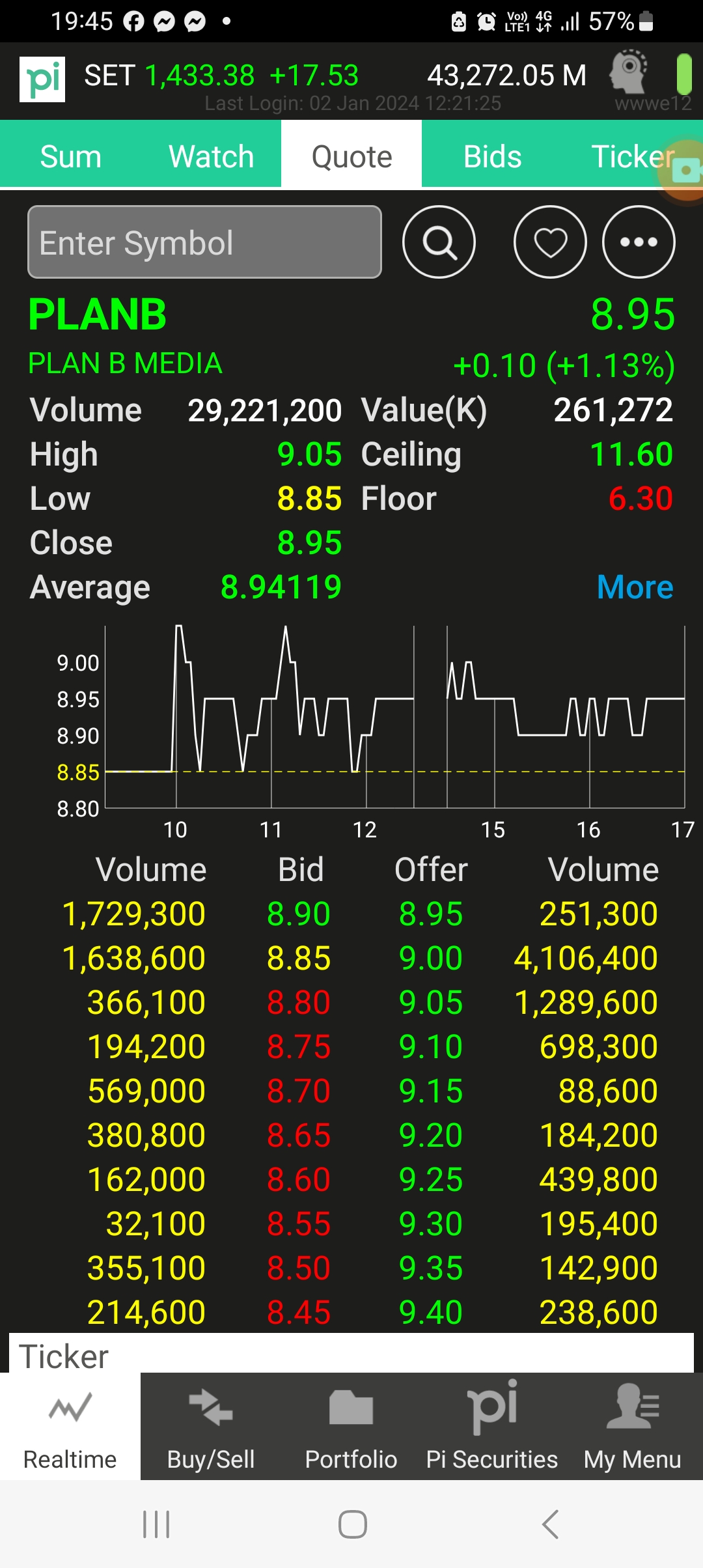This screenshot has height=1568, width=703.
Task: Select the offer price 9.00
Action: click(x=431, y=959)
